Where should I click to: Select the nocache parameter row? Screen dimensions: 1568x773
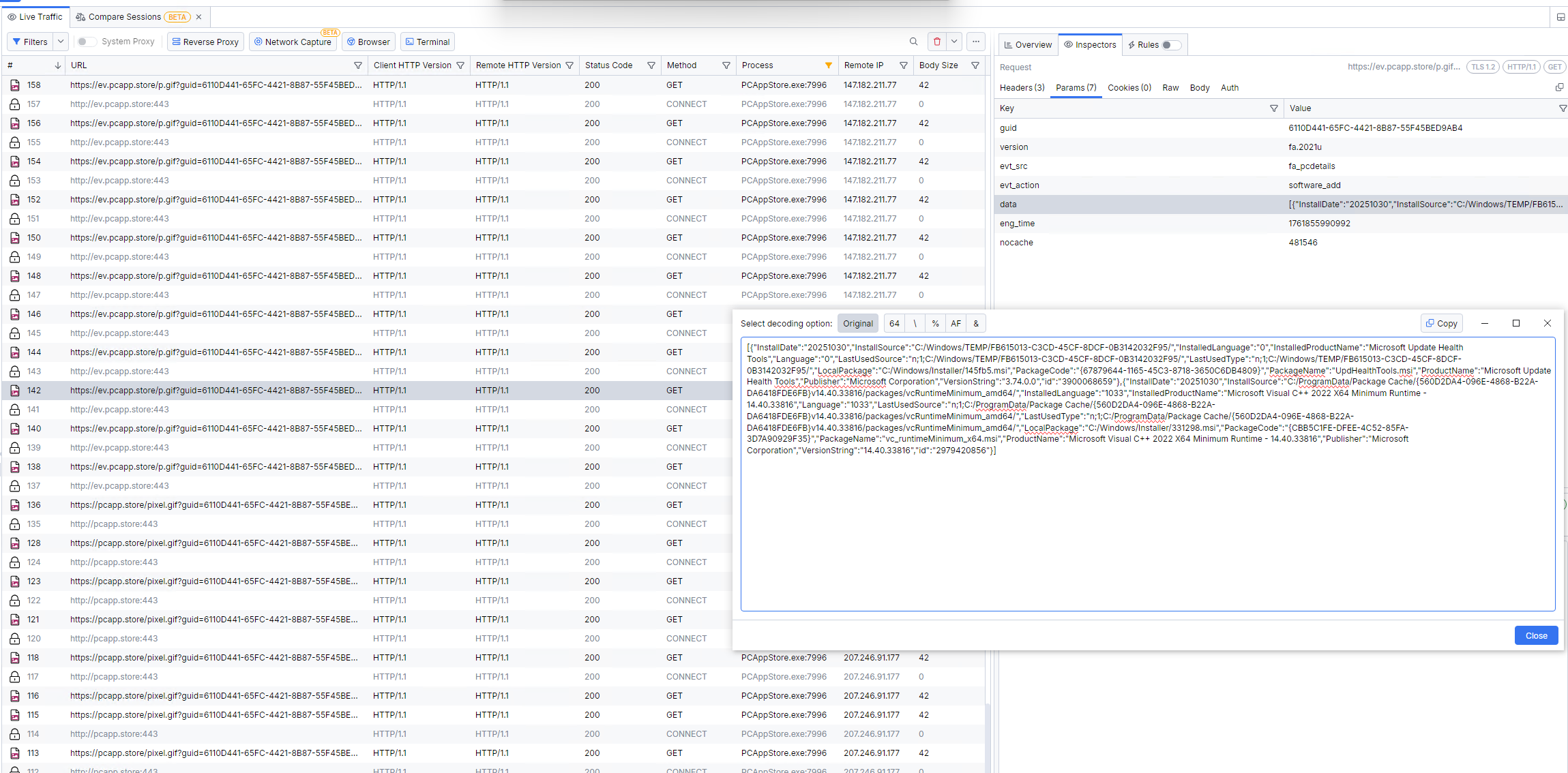coord(1281,243)
